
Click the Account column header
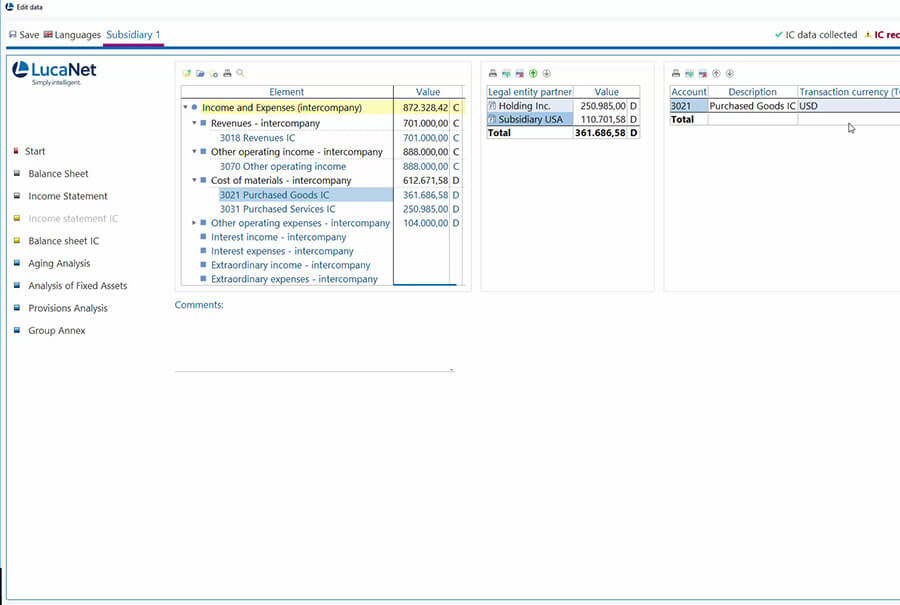689,92
